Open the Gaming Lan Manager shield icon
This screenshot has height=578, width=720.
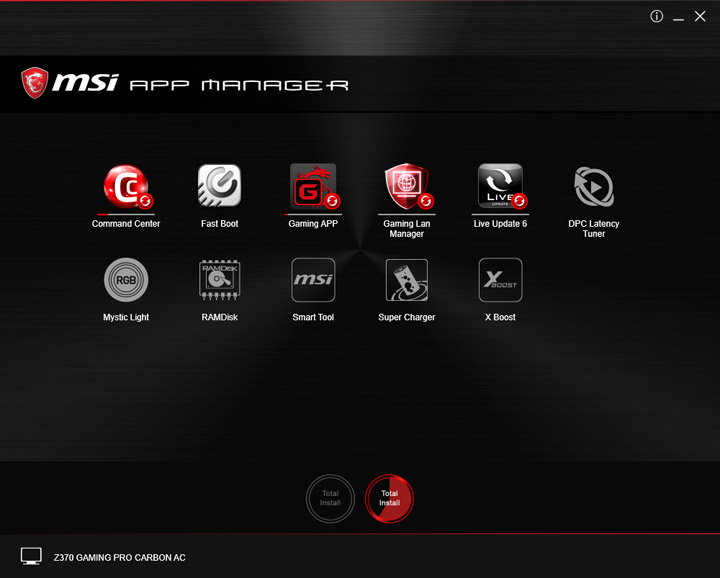pyautogui.click(x=407, y=186)
